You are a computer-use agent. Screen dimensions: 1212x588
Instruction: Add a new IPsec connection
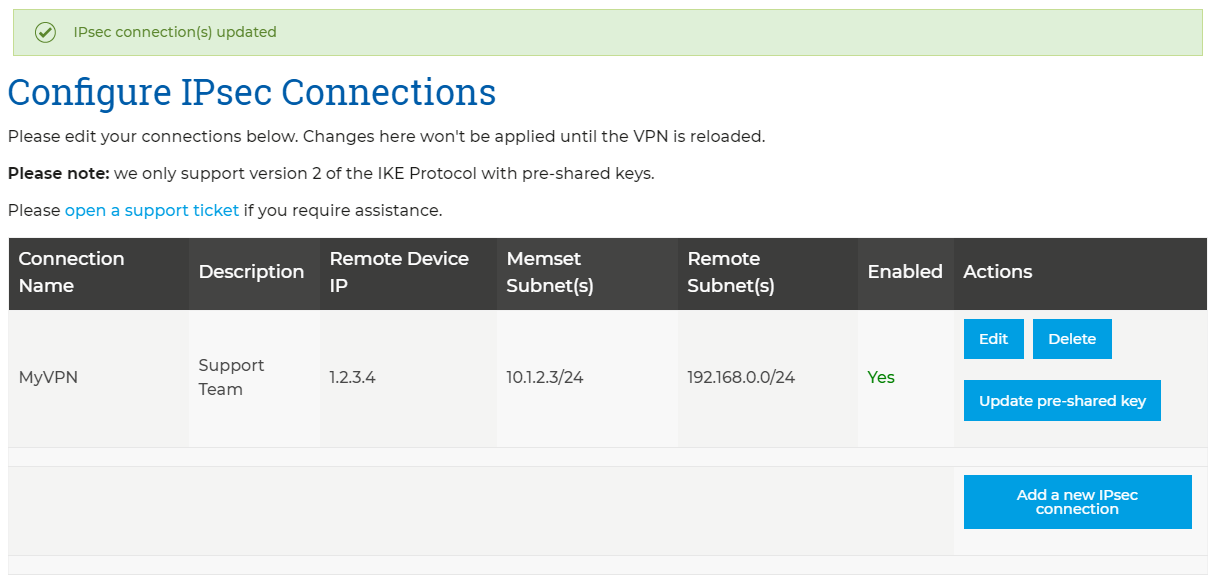(x=1077, y=502)
